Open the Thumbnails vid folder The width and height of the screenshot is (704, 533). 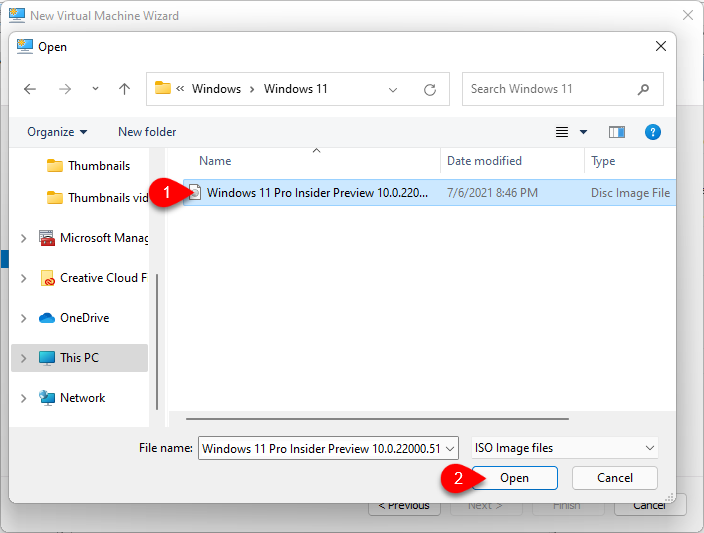pos(97,198)
